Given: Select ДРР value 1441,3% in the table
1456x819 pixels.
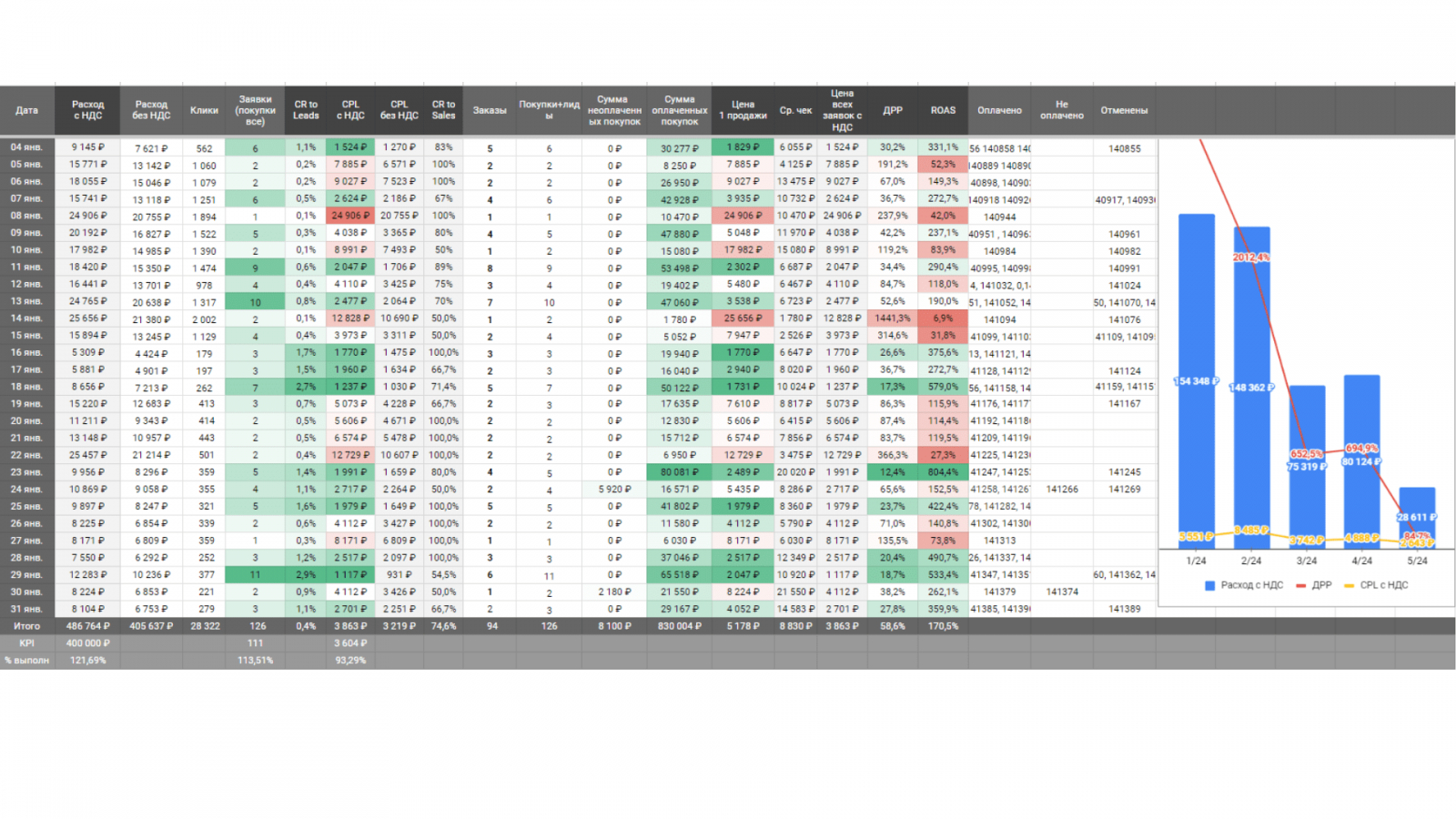Looking at the screenshot, I should [x=893, y=318].
